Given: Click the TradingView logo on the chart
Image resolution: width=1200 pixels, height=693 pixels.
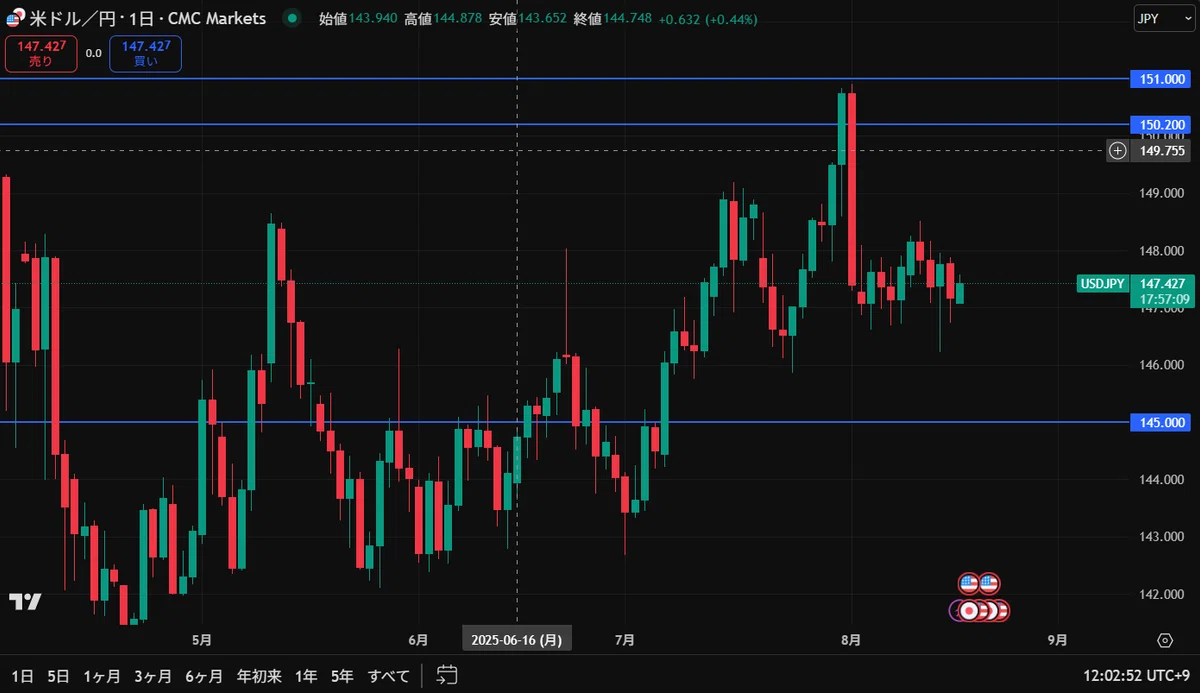Looking at the screenshot, I should [x=25, y=601].
